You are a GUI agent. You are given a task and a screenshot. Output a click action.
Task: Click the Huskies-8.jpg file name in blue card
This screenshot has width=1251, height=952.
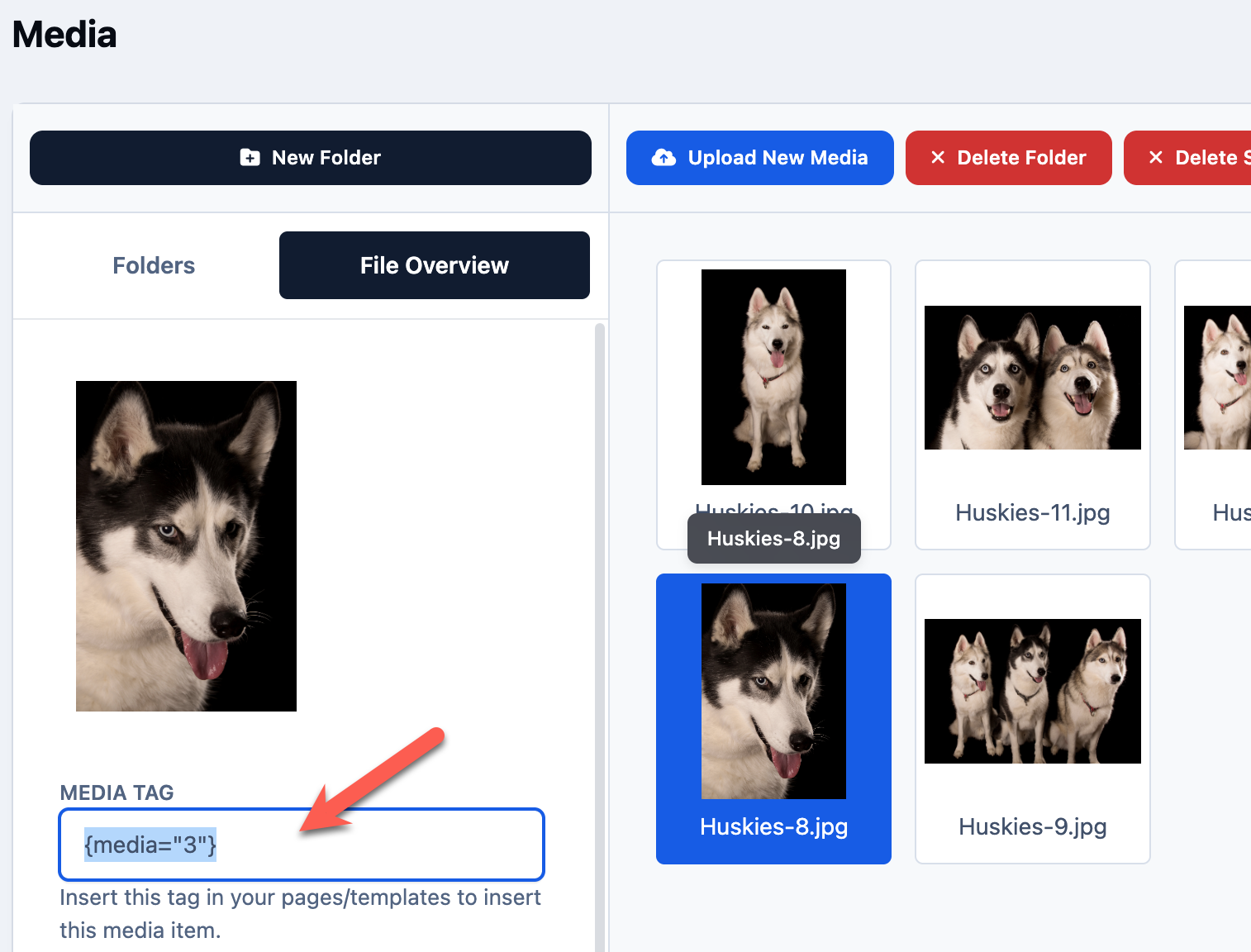(x=773, y=826)
